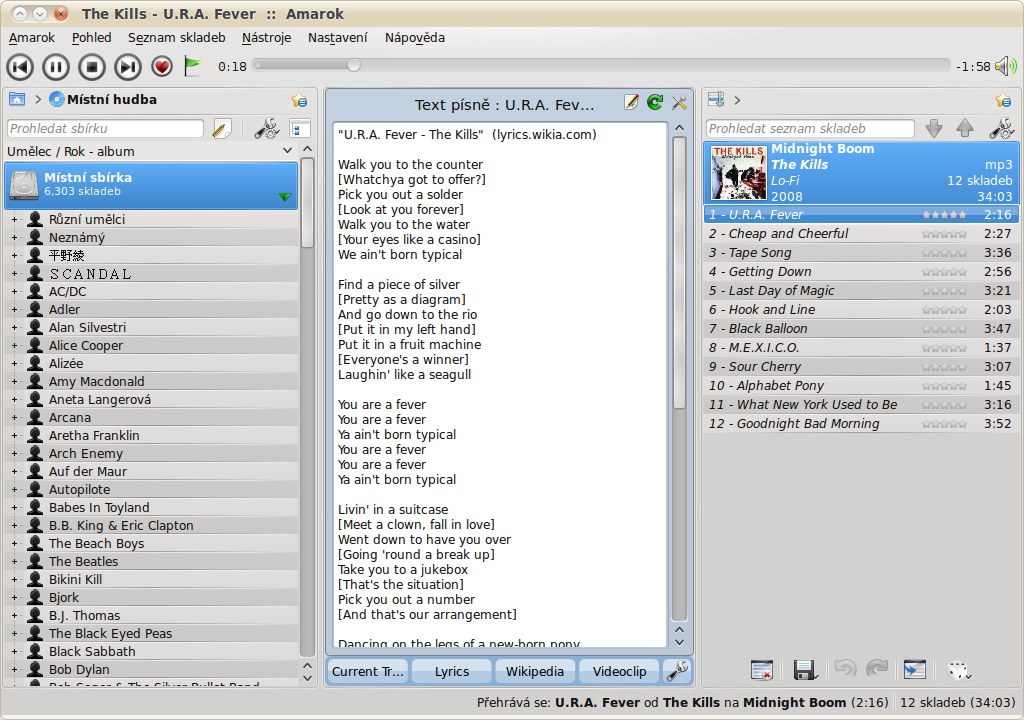Redo the last playlist change

877,669
